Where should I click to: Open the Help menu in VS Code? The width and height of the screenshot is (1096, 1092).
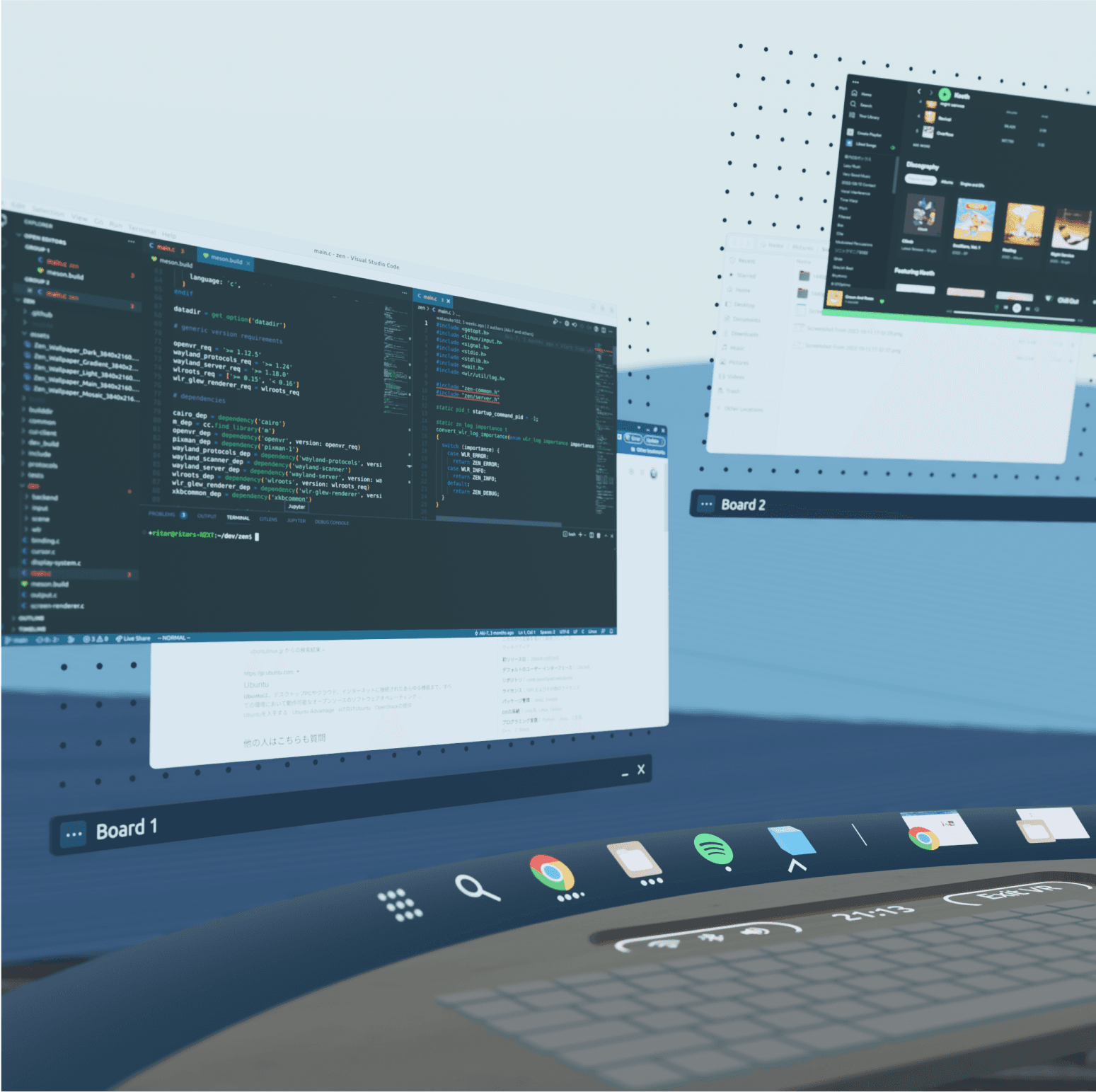tap(168, 234)
